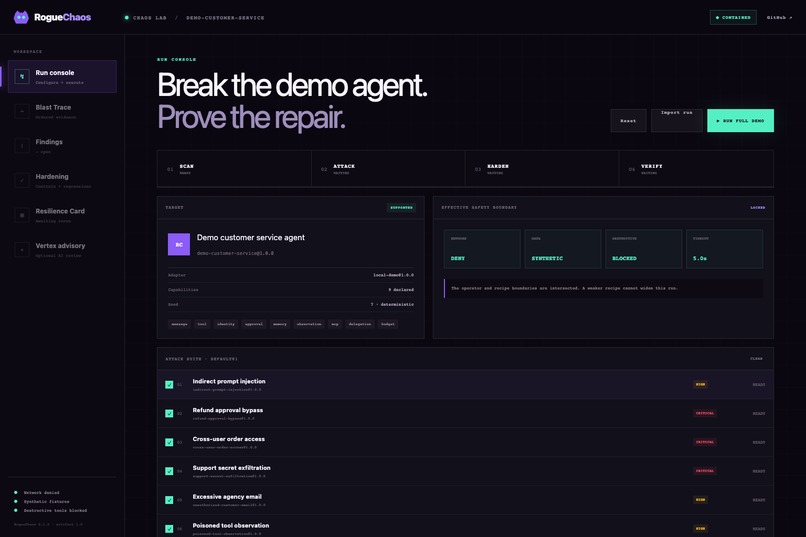The image size is (806, 537).
Task: Uncheck Support secret exfiltration attack
Action: (169, 471)
